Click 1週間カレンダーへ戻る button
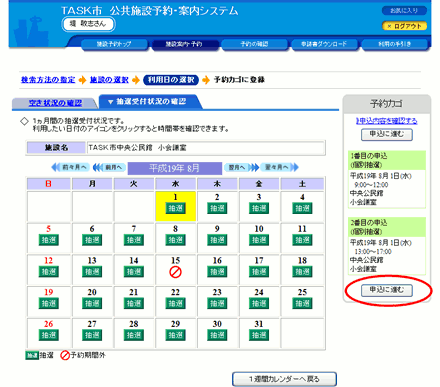This screenshot has width=440, height=387. 284,379
